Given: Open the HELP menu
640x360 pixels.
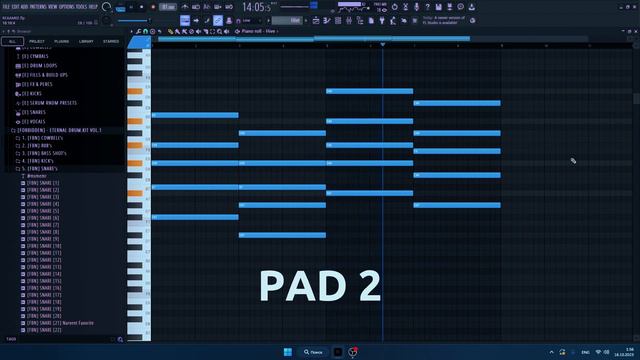Looking at the screenshot, I should pos(93,7).
